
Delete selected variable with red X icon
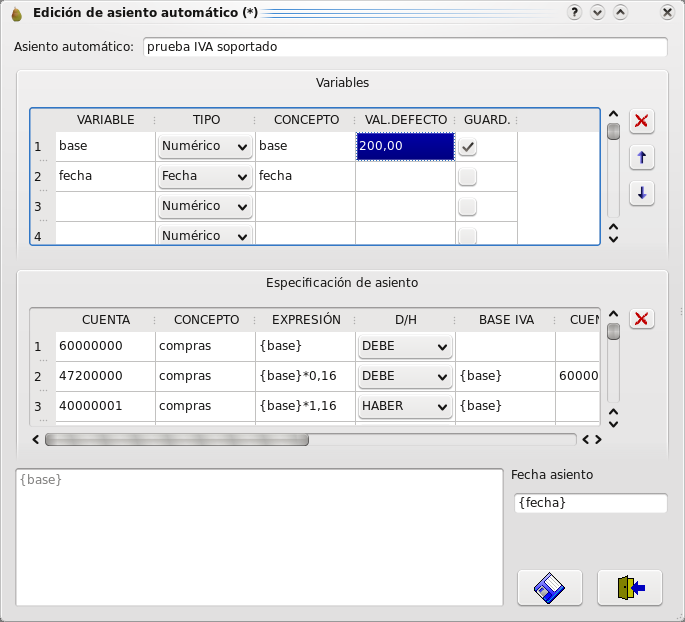[641, 121]
